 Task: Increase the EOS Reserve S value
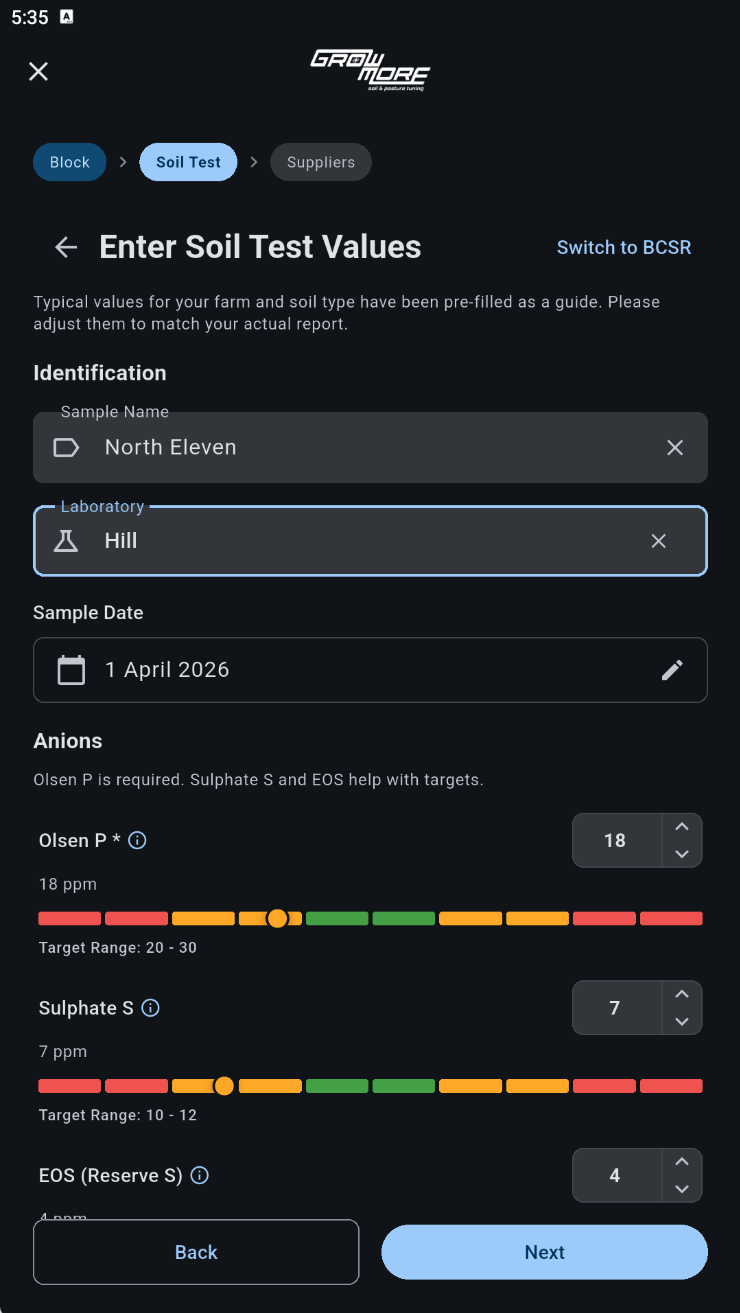[x=682, y=1162]
